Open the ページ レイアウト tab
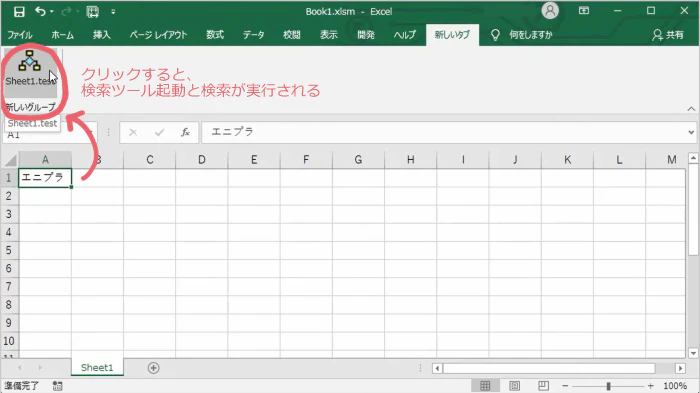Viewport: 700px width, 393px height. pos(158,35)
